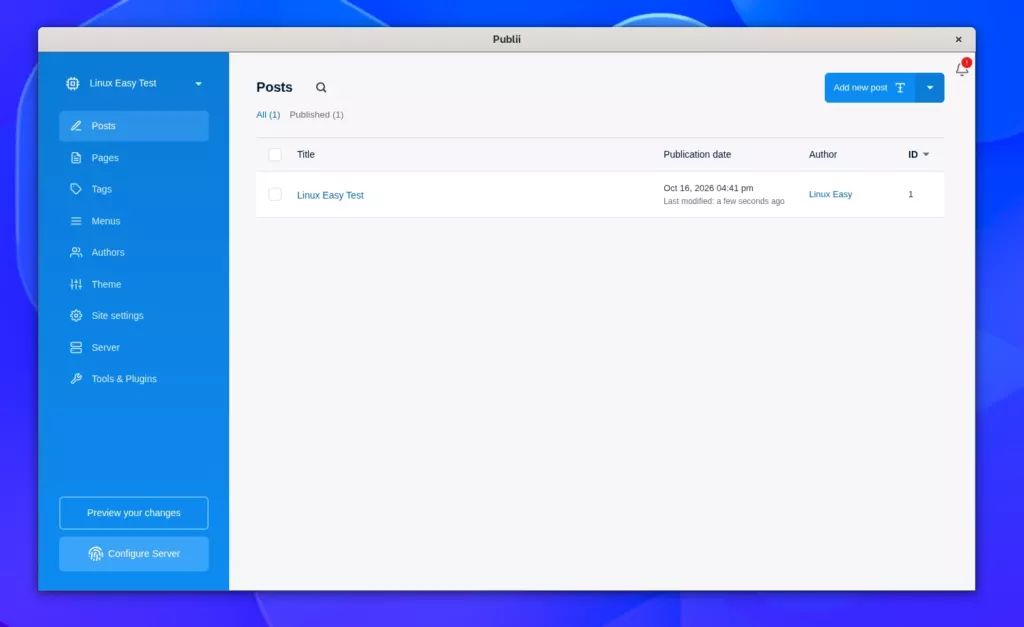Open the Authors section
1024x627 pixels.
(x=134, y=252)
